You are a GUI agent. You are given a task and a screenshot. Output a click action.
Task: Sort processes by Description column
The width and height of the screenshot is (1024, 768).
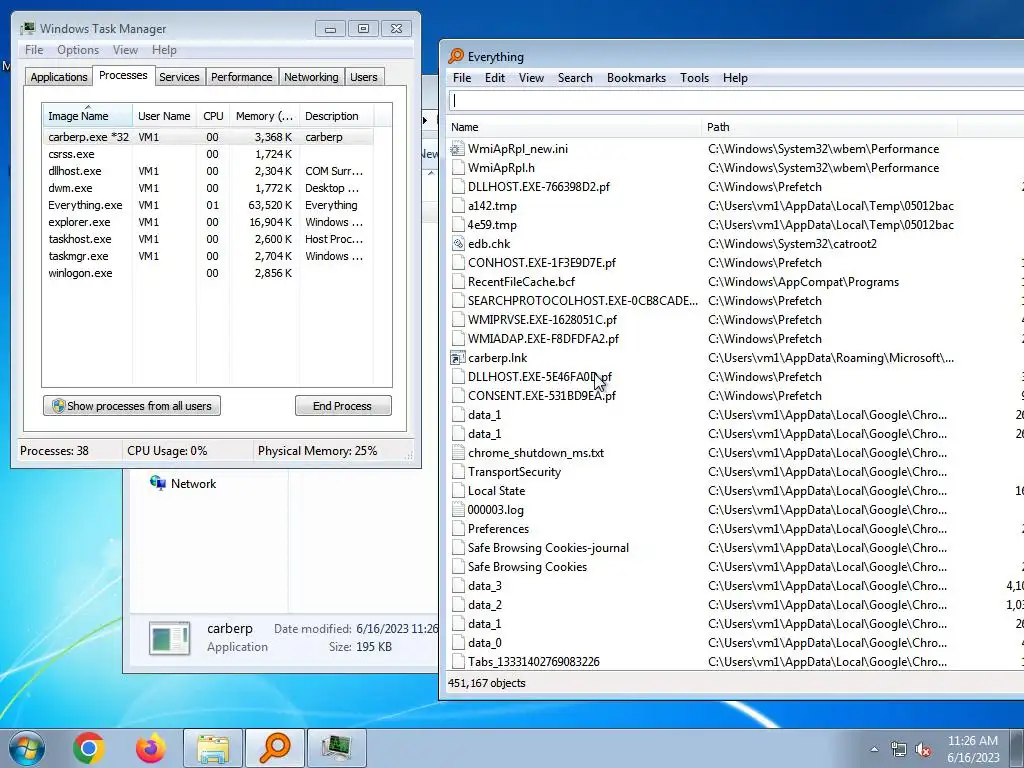pos(336,116)
